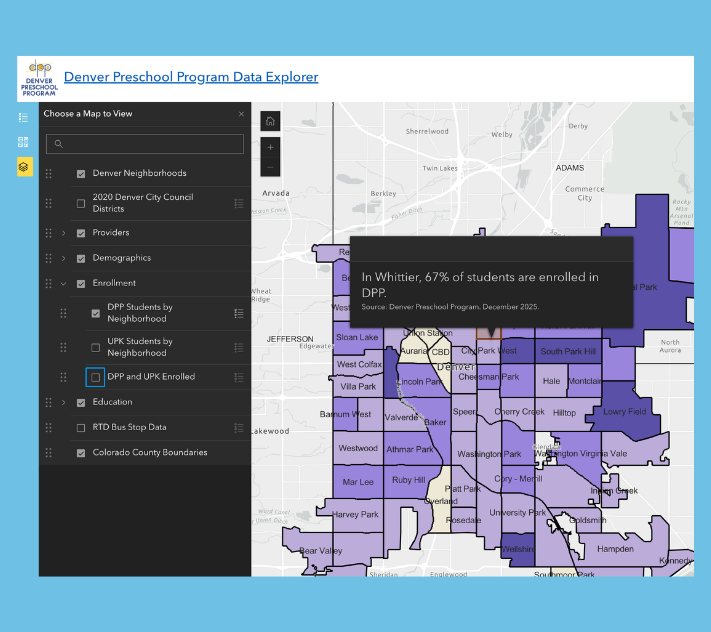Select the yellow layers icon in sidebar
The height and width of the screenshot is (632, 711).
pyautogui.click(x=24, y=167)
